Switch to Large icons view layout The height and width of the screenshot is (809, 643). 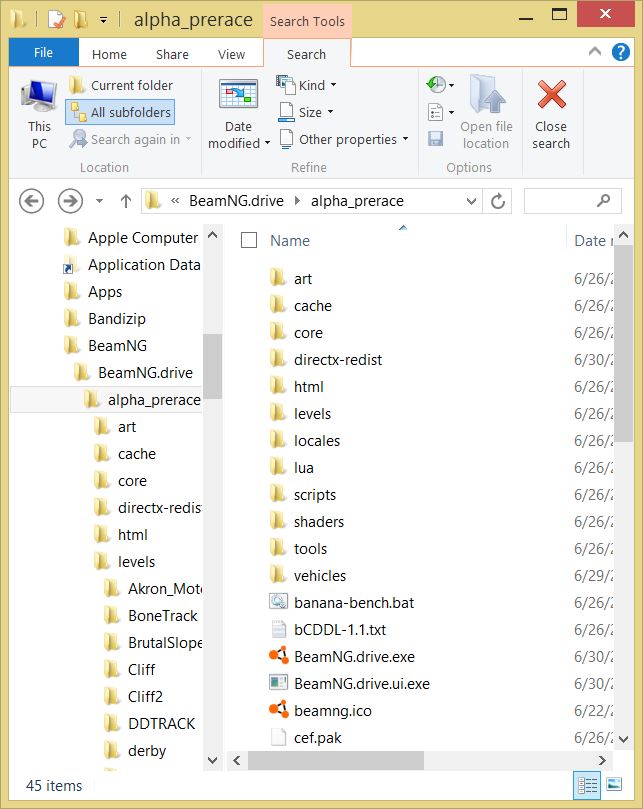tap(614, 784)
